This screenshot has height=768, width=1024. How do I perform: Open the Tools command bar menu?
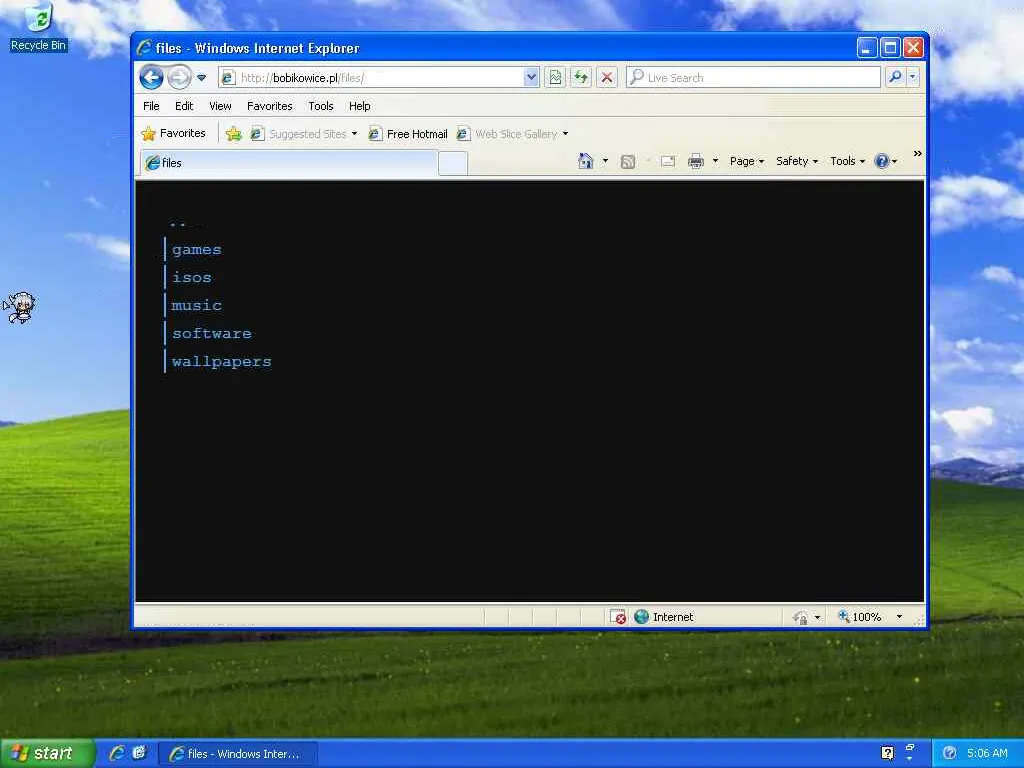847,161
